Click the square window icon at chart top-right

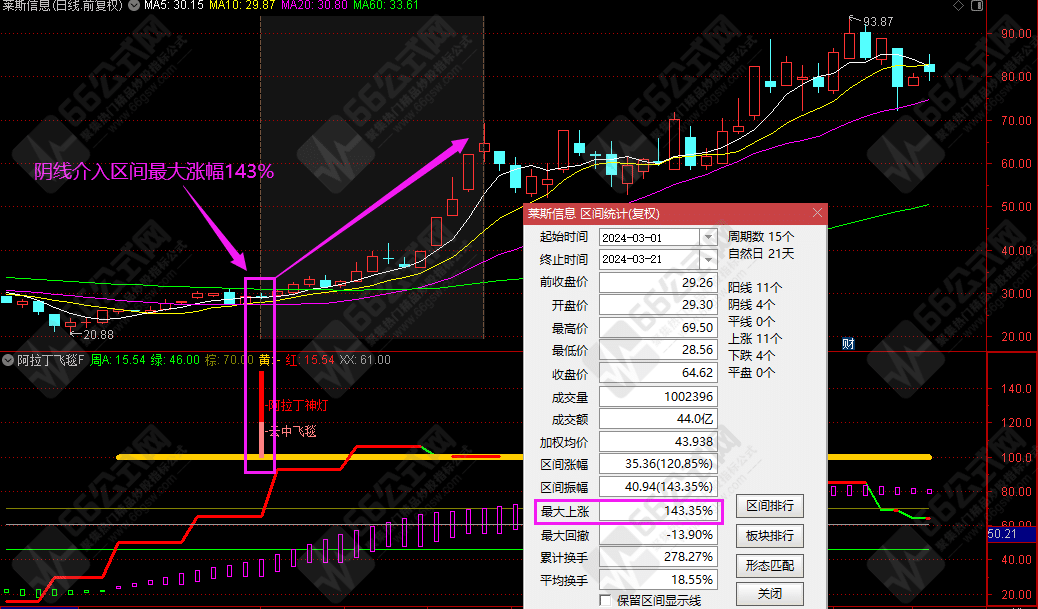point(977,6)
